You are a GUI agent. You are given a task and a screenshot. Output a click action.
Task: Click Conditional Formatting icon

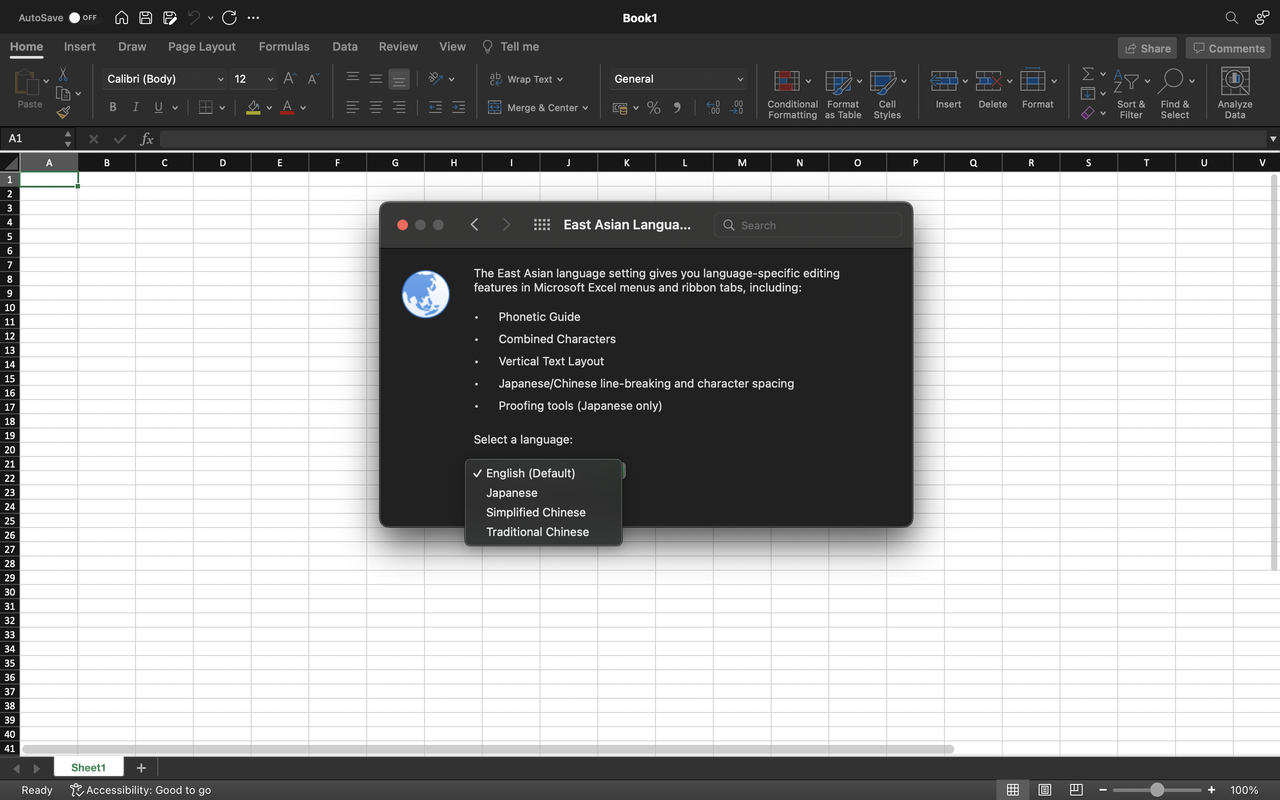[x=787, y=82]
